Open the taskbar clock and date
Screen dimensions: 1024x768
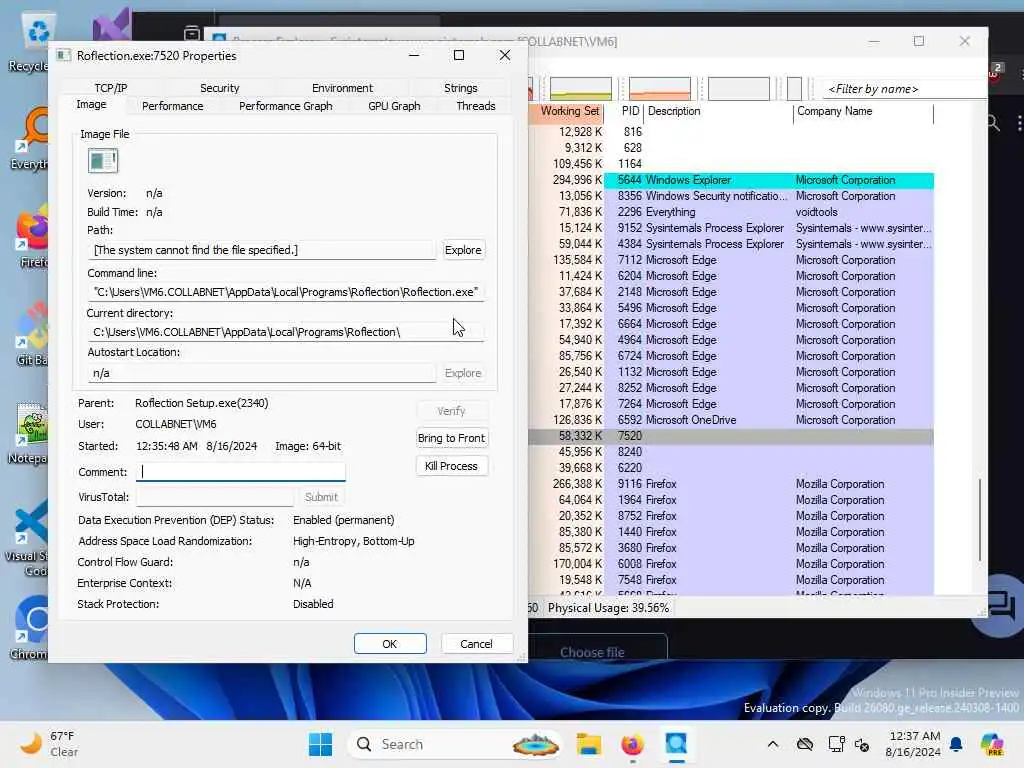pyautogui.click(x=912, y=744)
